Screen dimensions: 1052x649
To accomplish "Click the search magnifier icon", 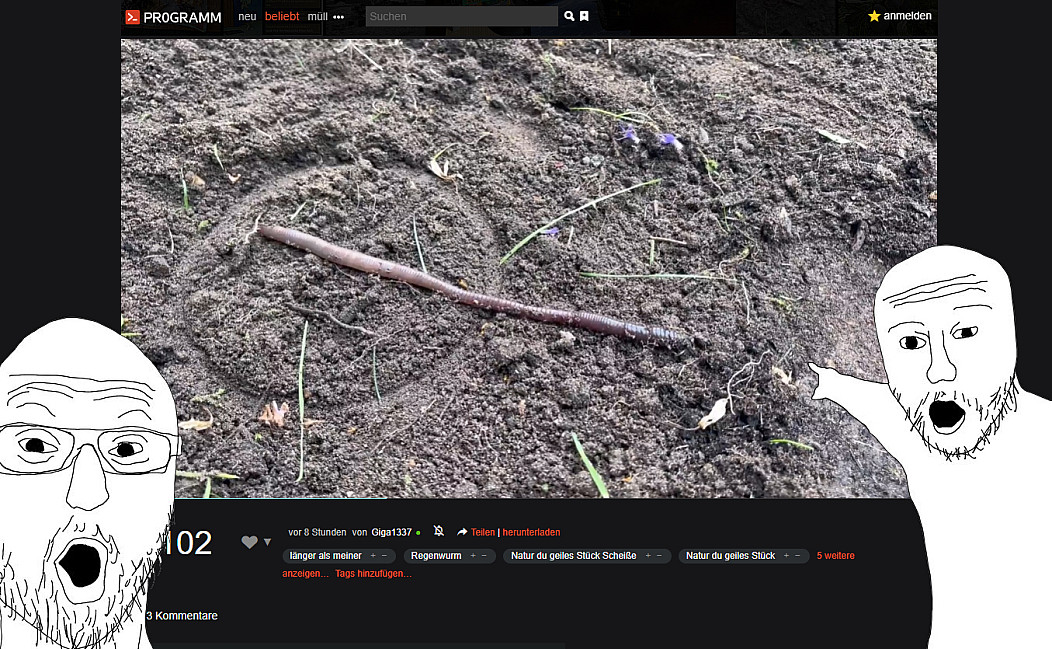I will [569, 16].
